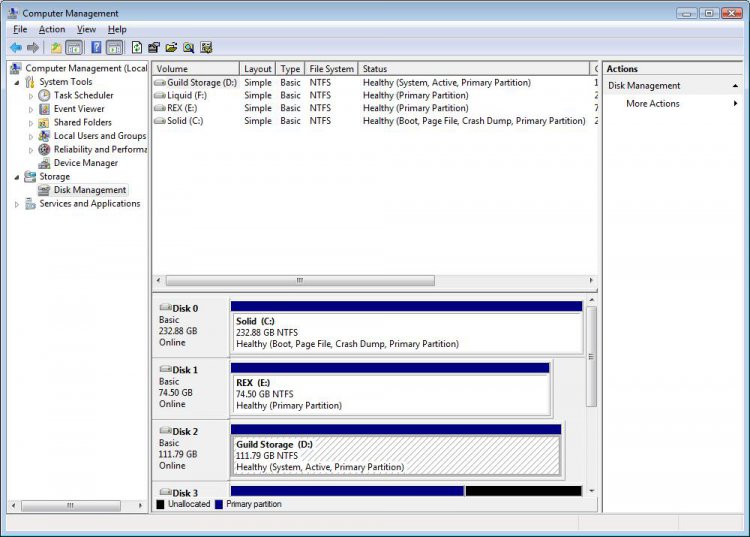Click the open-folder toolbar icon
Screen dimensions: 750x537
(171, 47)
